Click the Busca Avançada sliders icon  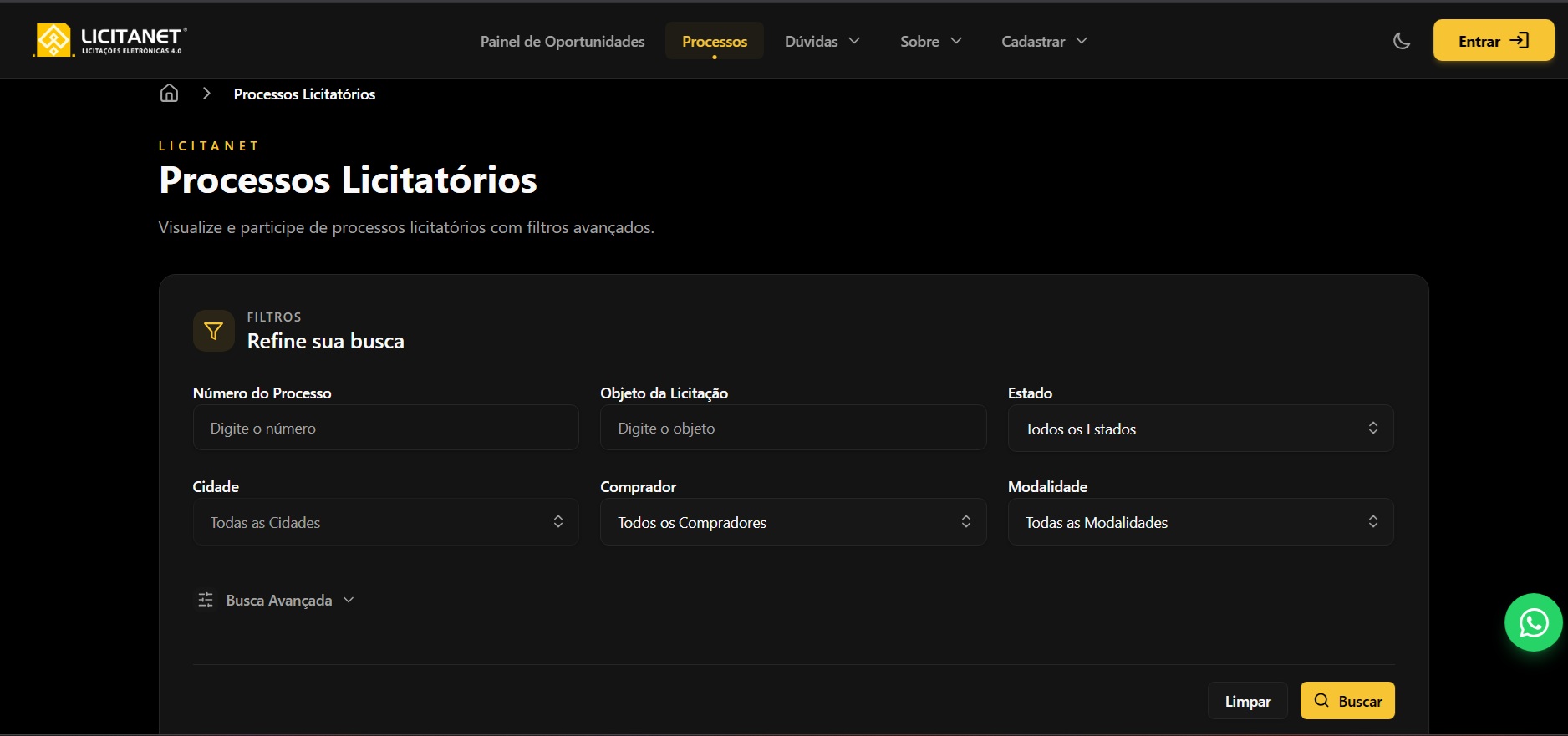coord(206,600)
